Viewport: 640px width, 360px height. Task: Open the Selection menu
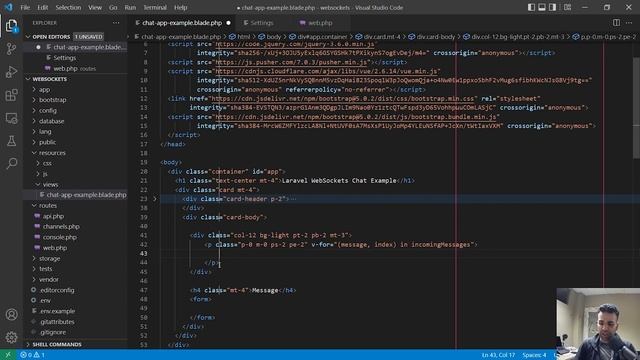click(x=68, y=7)
